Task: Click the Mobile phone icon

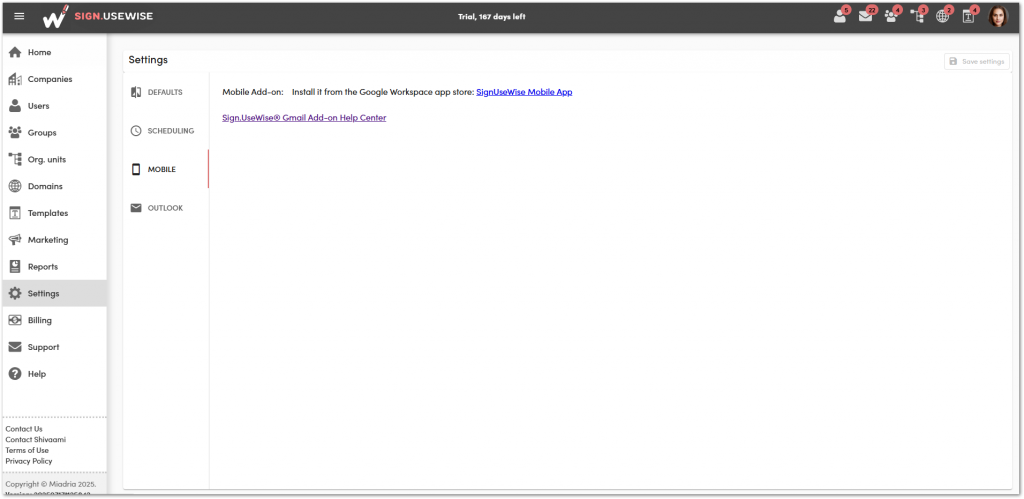Action: (x=136, y=169)
